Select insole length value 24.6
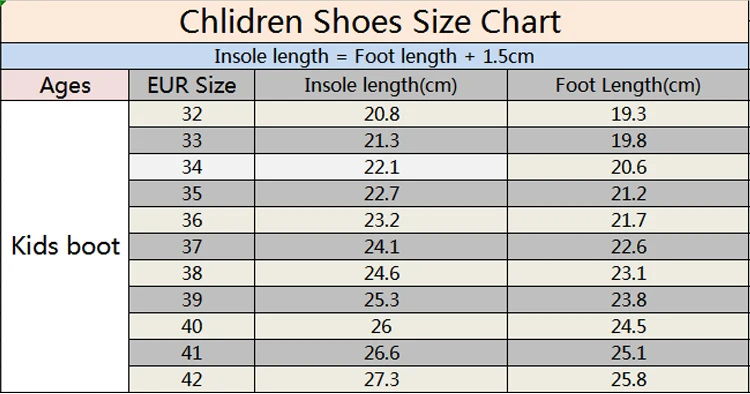 [x=381, y=273]
